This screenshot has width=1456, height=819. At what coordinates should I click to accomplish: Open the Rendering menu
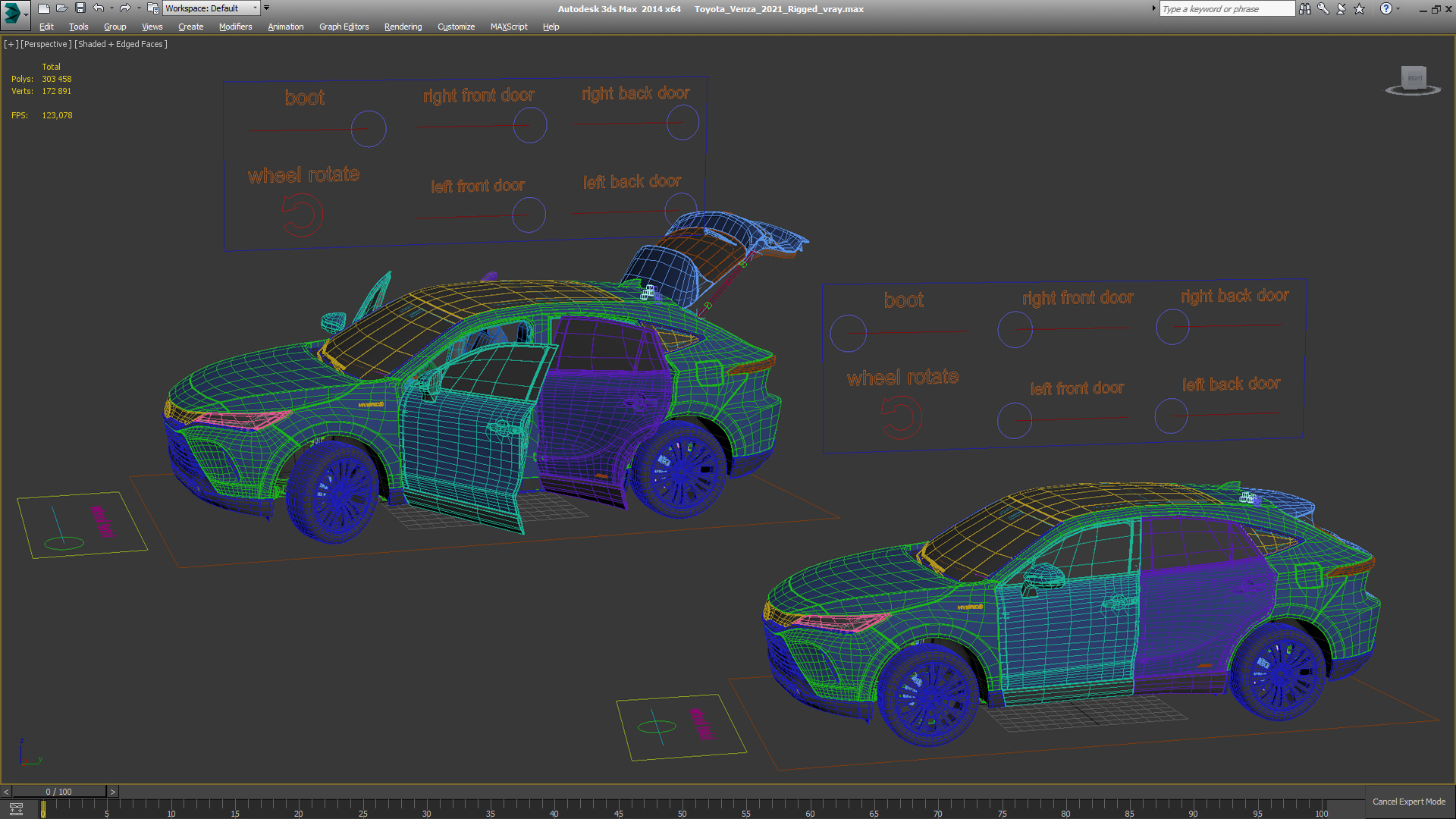[x=403, y=27]
